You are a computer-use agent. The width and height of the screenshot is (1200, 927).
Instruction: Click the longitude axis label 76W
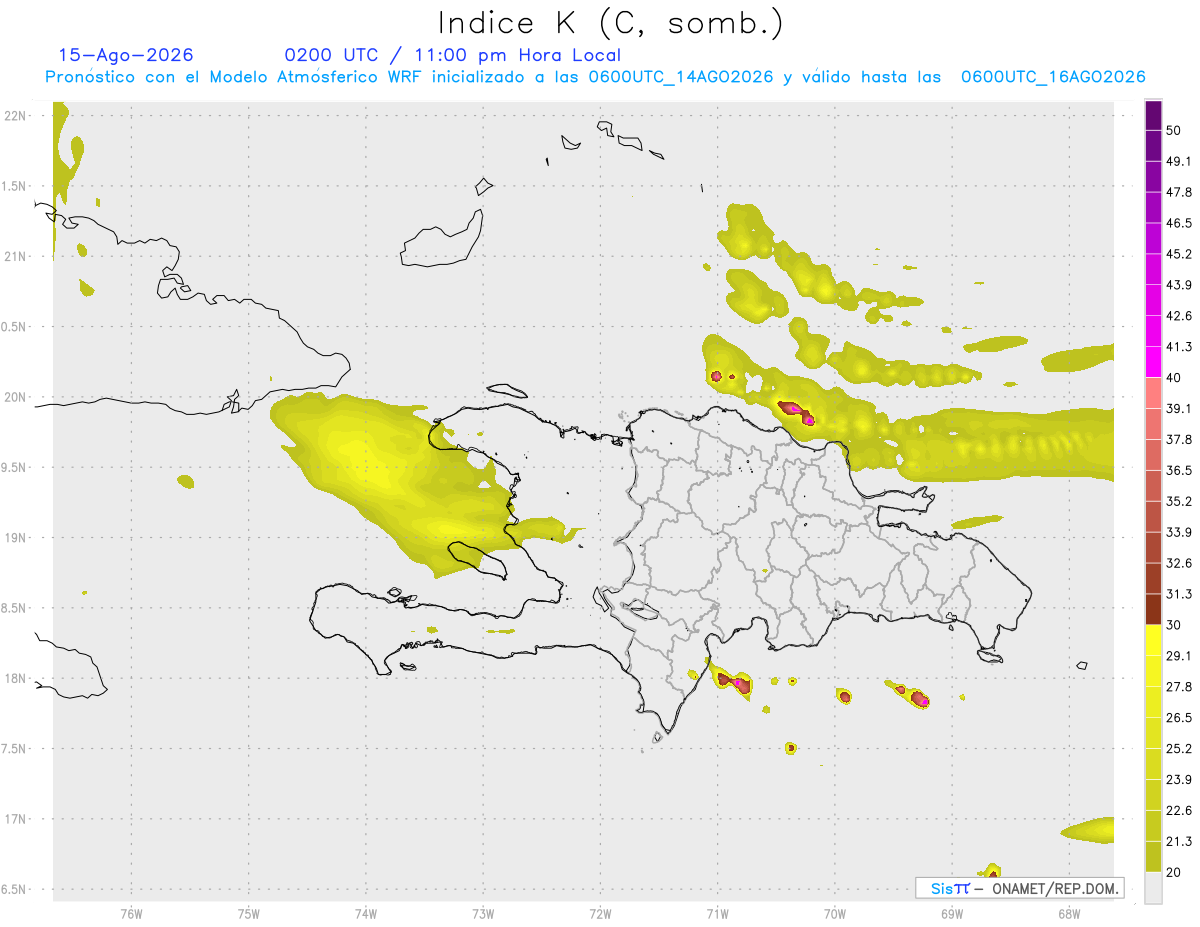(131, 914)
